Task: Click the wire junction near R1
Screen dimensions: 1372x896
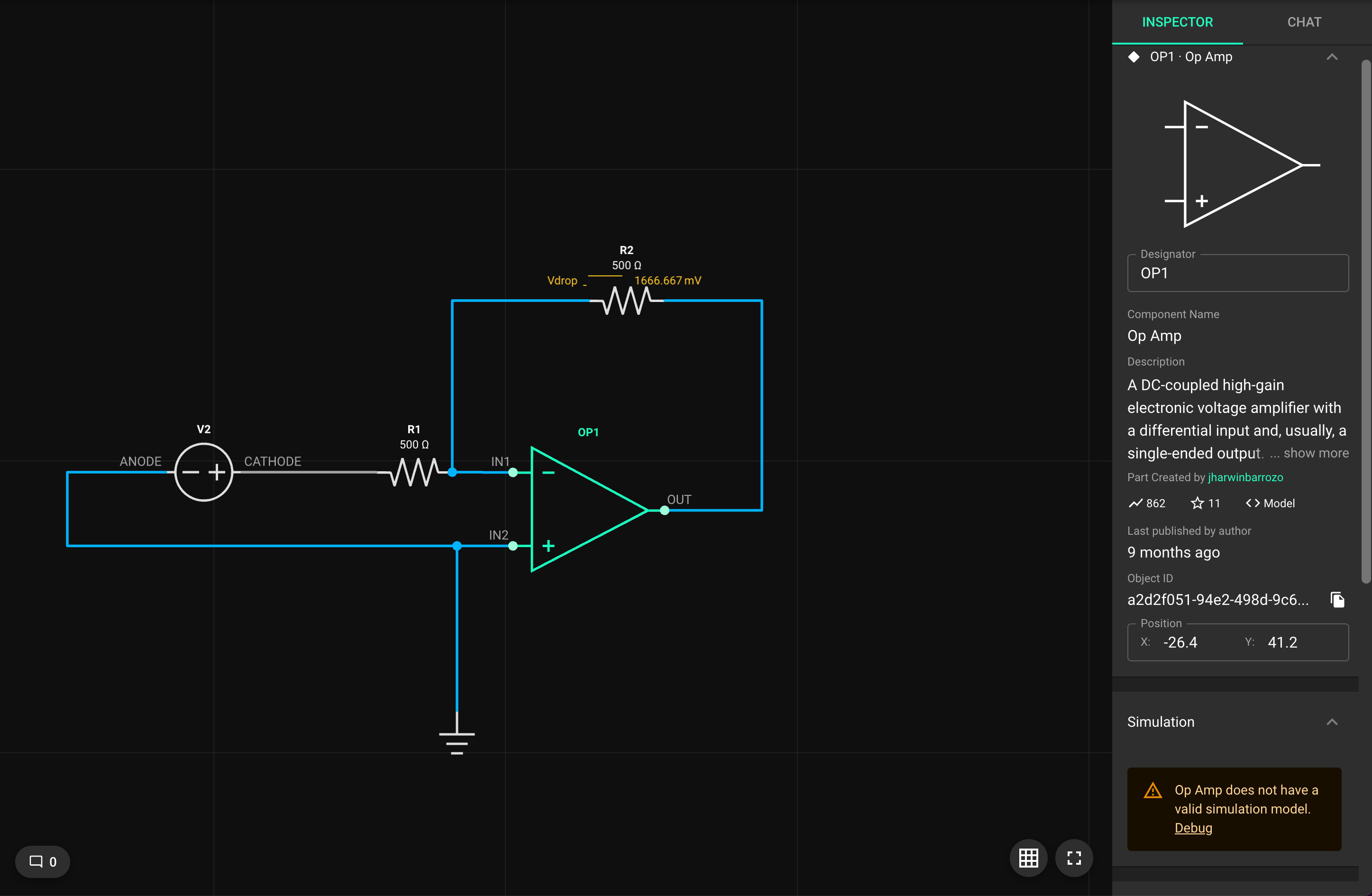Action: point(453,473)
